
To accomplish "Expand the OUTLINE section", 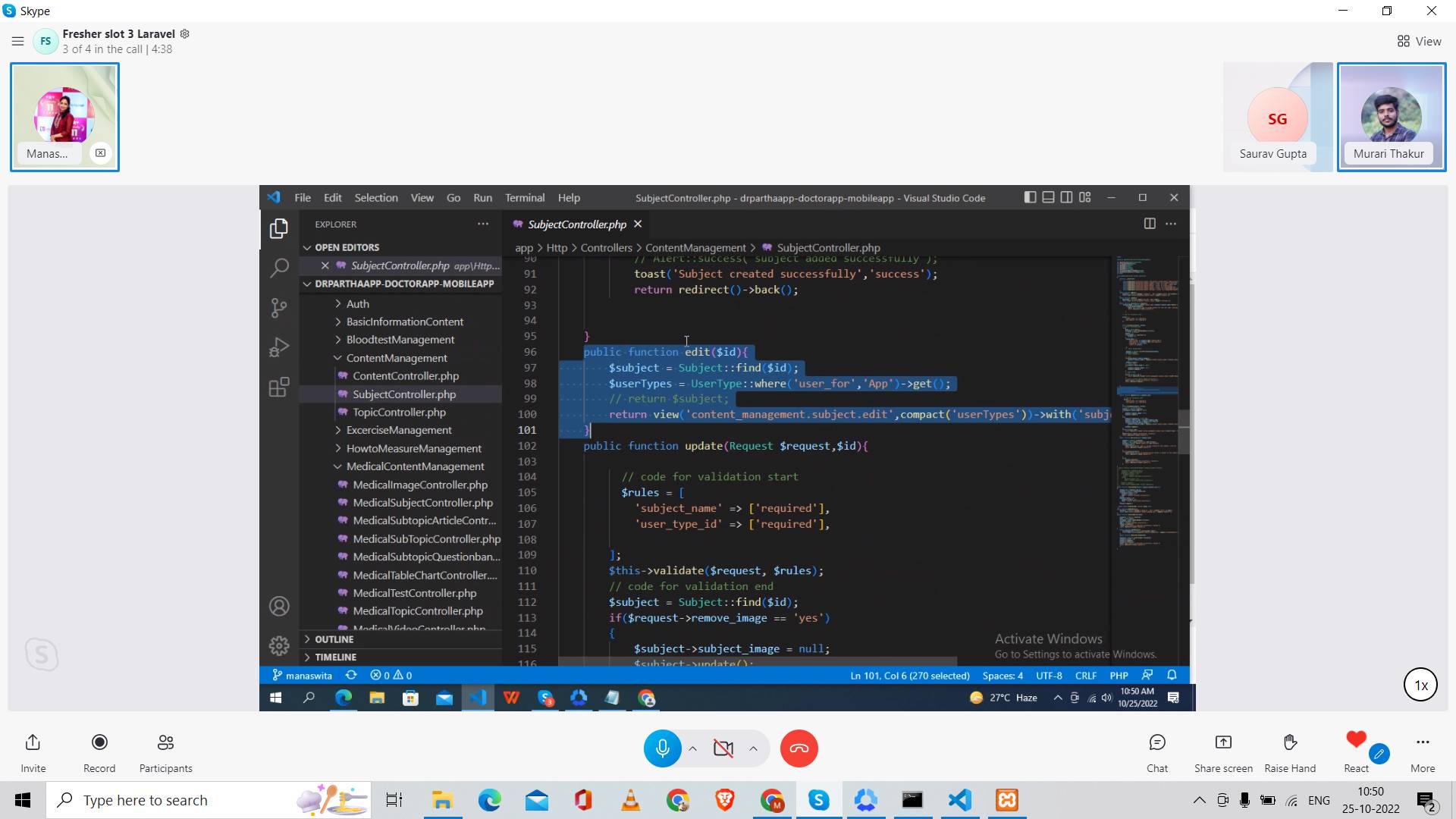I will (334, 639).
